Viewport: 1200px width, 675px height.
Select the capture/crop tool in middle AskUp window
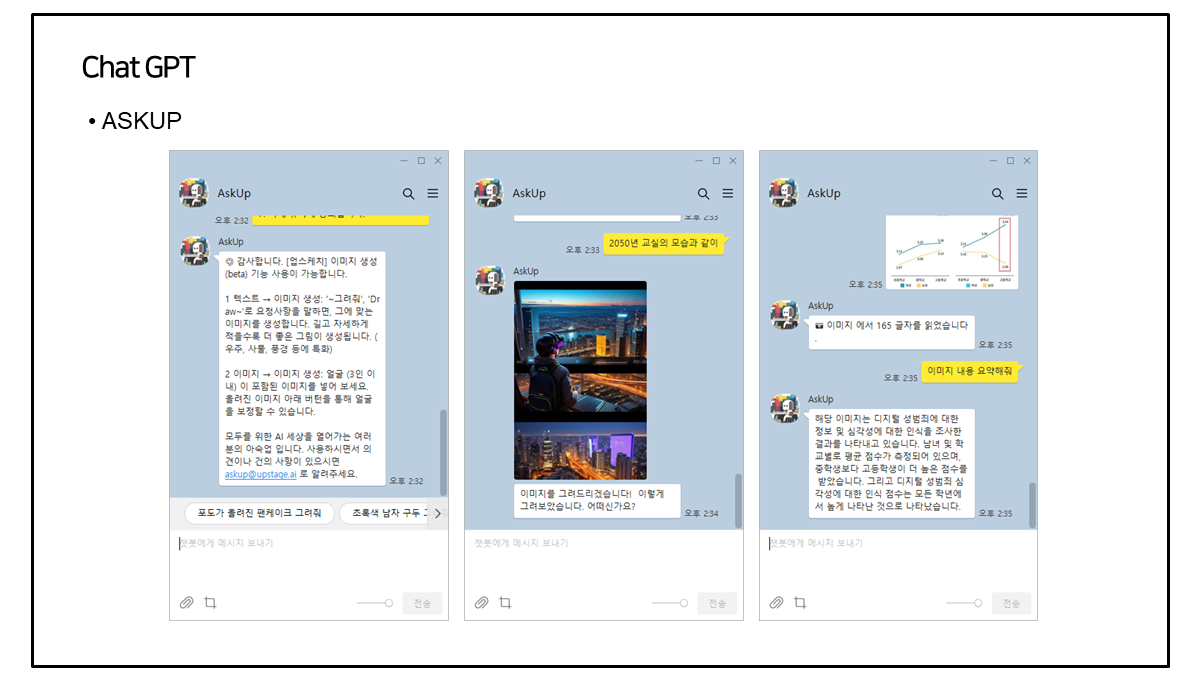pos(505,603)
